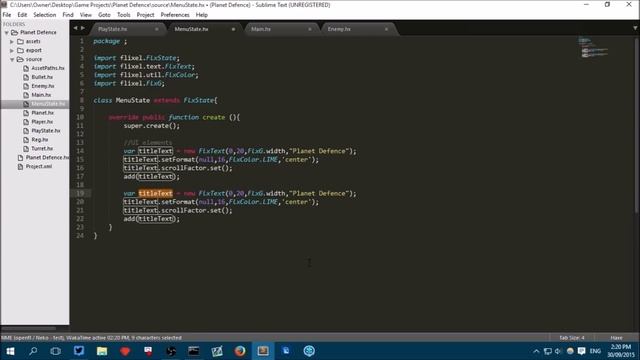This screenshot has width=640, height=360.
Task: Click the open folder icon of source
Action: 20,59
